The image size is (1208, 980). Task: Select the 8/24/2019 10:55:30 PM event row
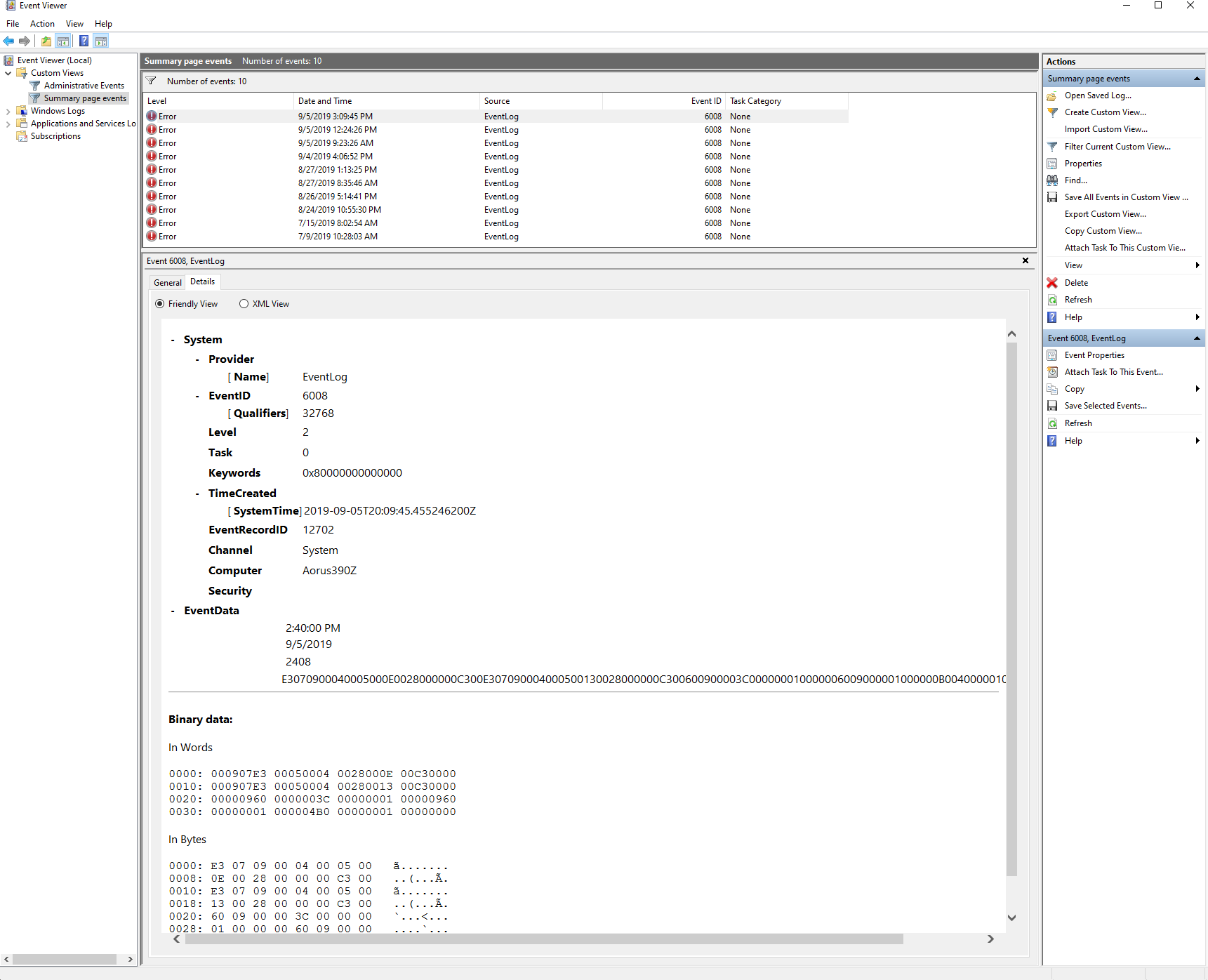coord(496,210)
